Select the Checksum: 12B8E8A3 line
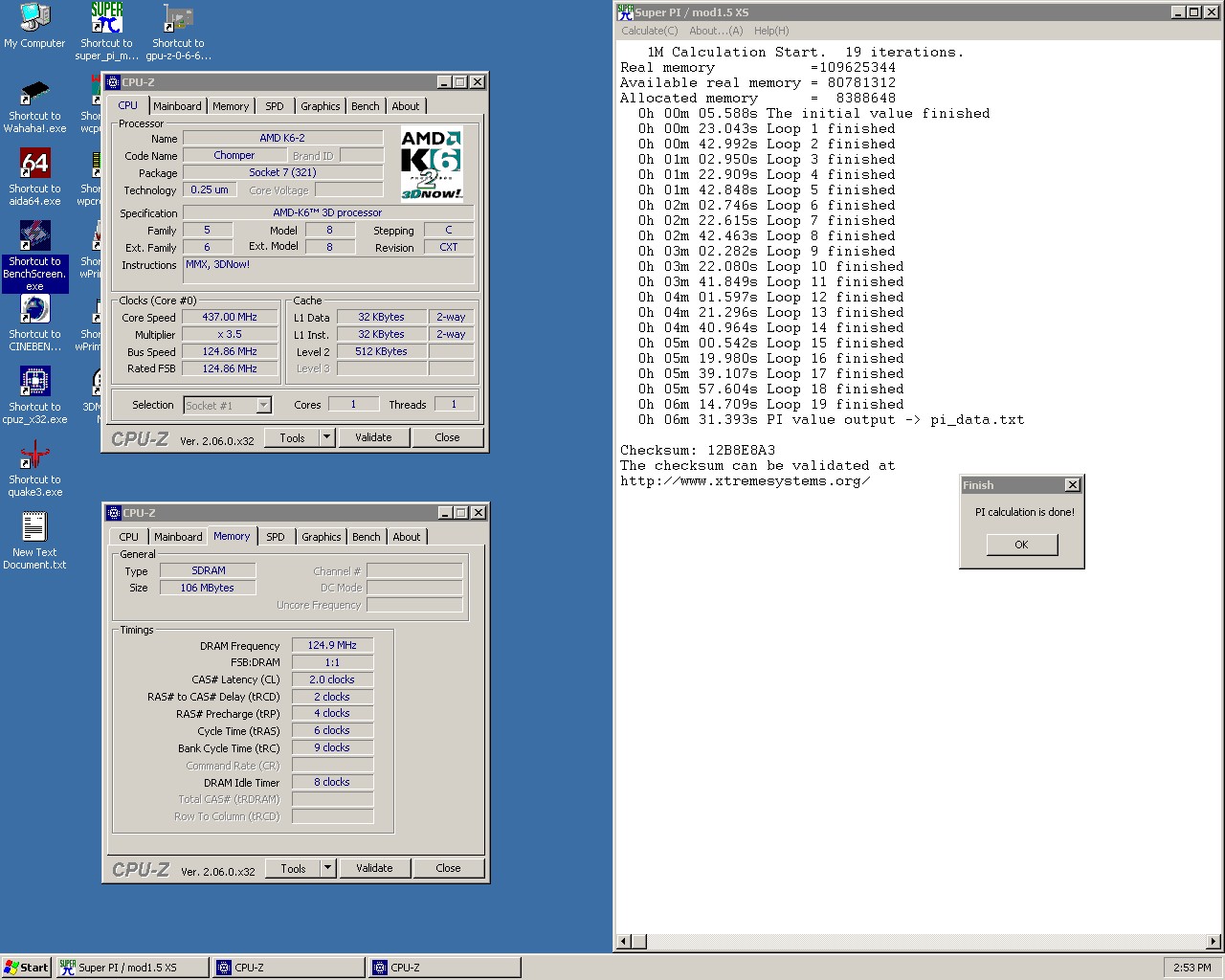Image resolution: width=1225 pixels, height=980 pixels. [x=698, y=450]
